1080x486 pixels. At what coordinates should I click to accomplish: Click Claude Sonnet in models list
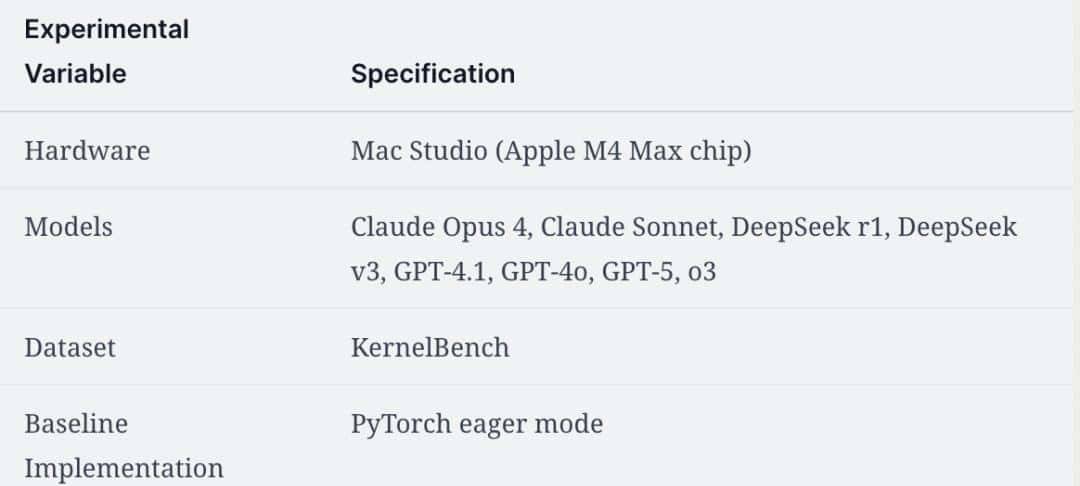(630, 227)
